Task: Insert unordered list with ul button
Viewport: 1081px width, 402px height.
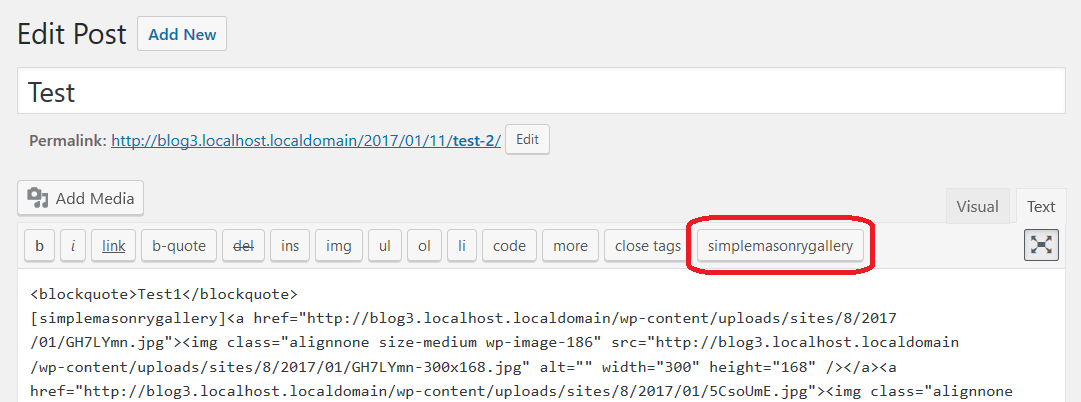Action: pyautogui.click(x=385, y=245)
